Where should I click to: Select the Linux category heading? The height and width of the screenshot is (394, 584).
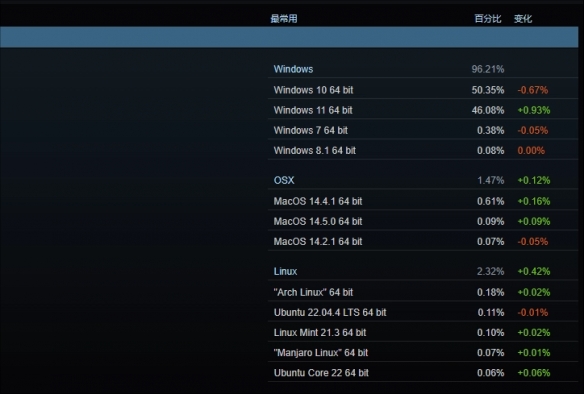(285, 271)
